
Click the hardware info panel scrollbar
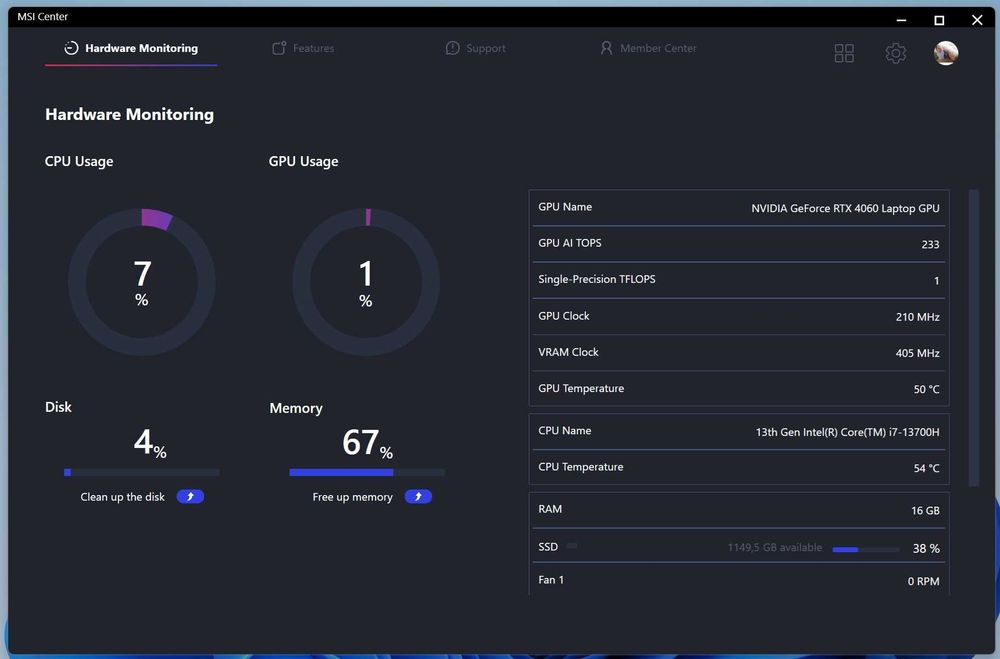(x=973, y=338)
